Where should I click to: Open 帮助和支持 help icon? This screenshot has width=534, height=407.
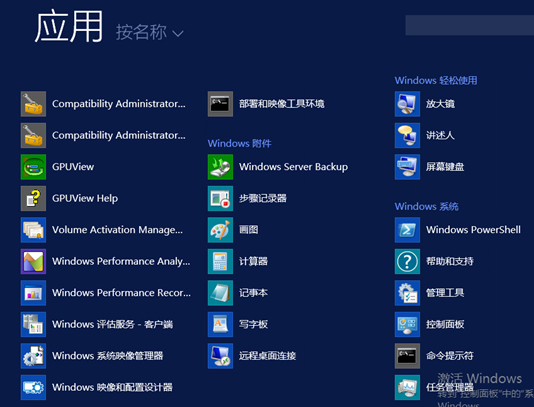click(x=407, y=261)
